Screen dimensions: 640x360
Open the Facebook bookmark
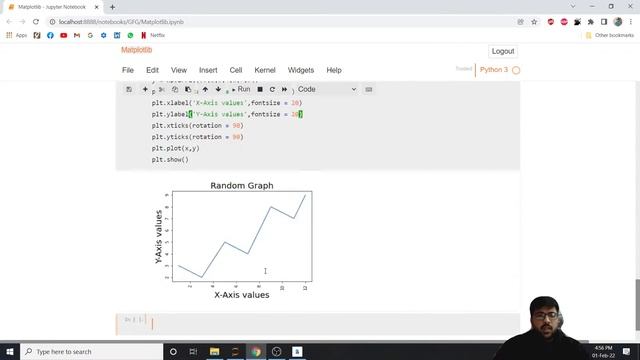(x=50, y=36)
